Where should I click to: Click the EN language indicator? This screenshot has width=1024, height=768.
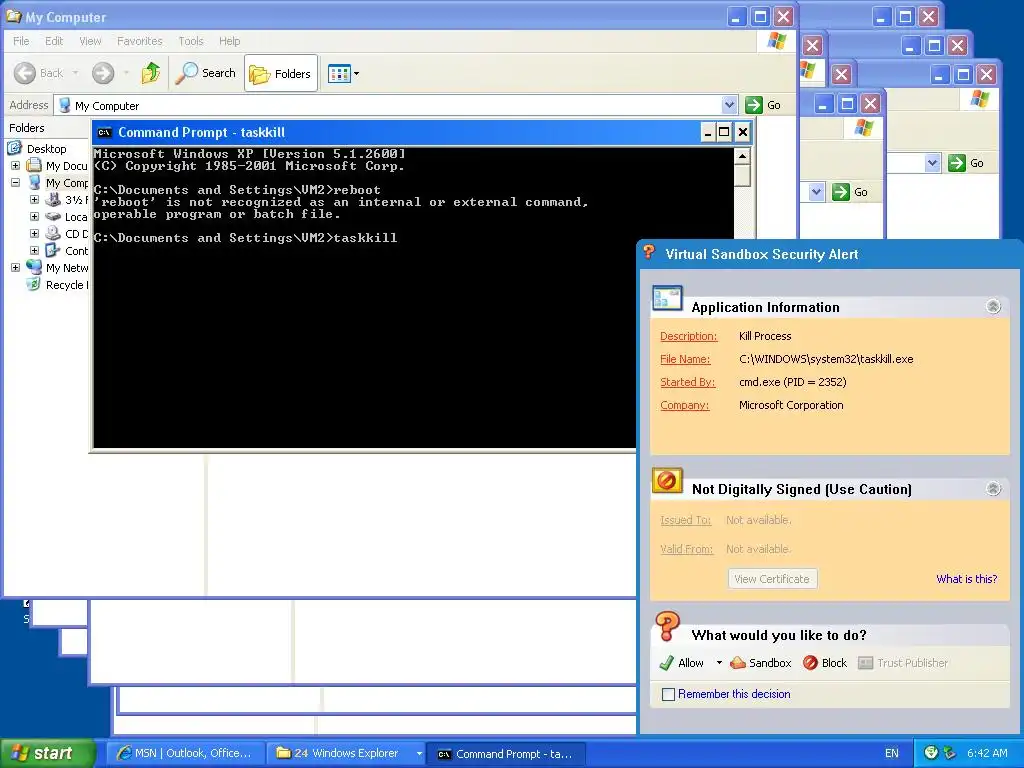(891, 753)
